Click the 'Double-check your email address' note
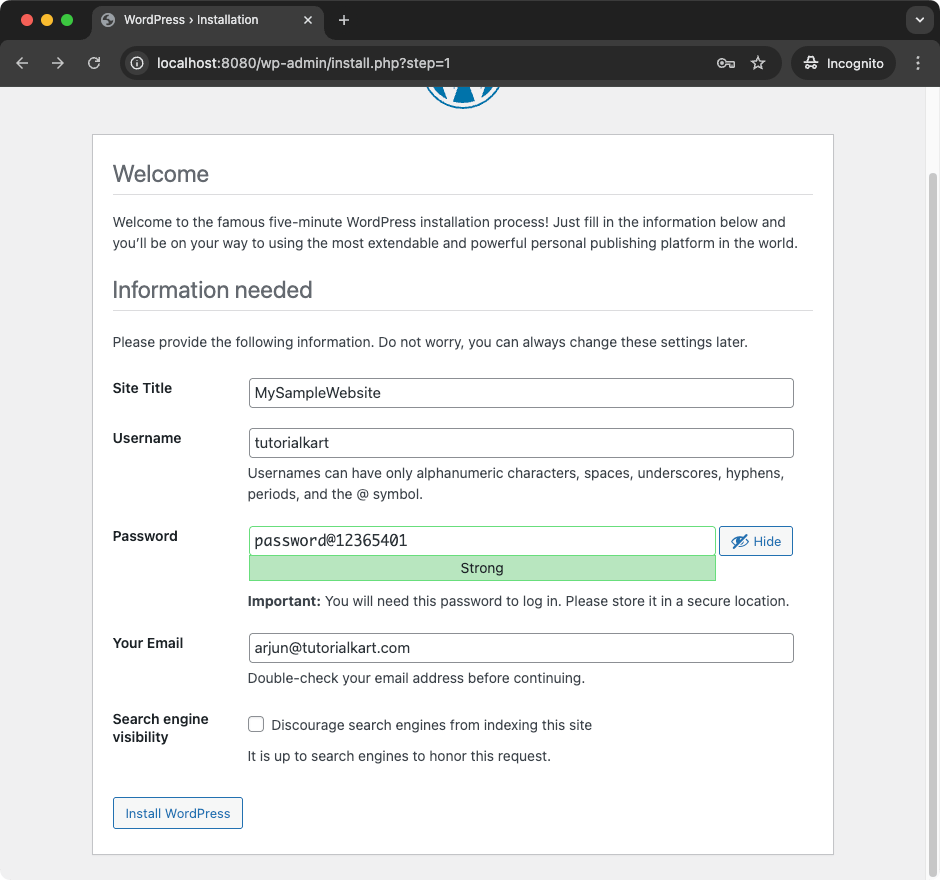Image resolution: width=940 pixels, height=880 pixels. [416, 678]
